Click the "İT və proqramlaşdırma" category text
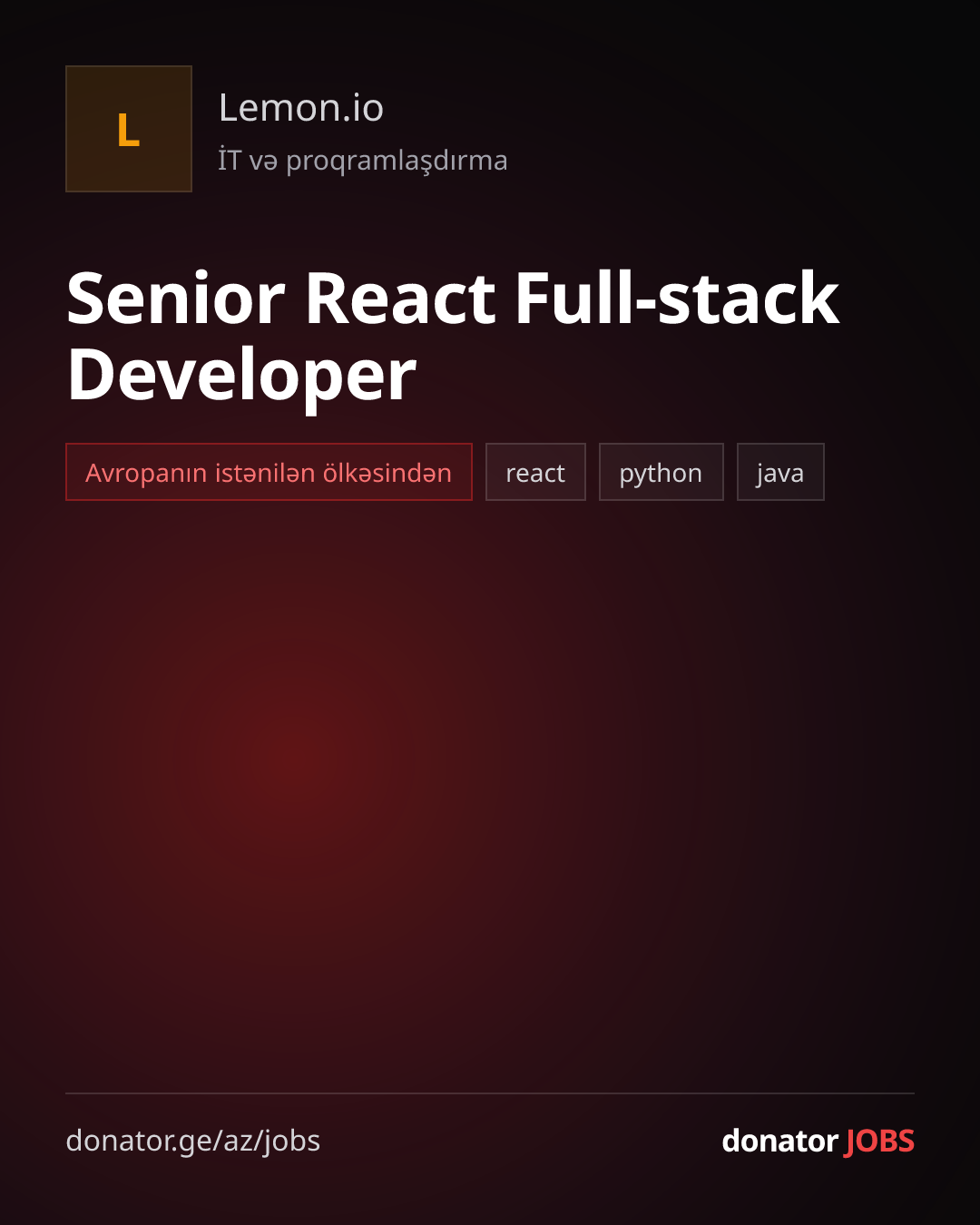Screen dimensions: 980x1225 point(363,161)
